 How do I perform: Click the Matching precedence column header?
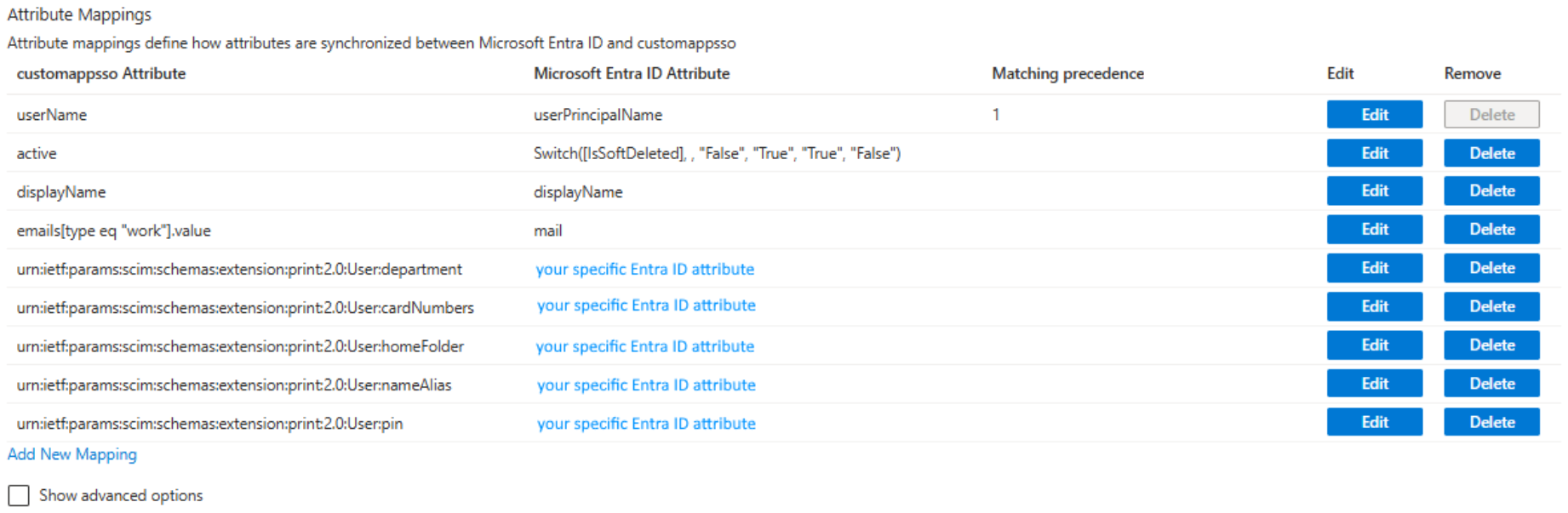click(1067, 73)
